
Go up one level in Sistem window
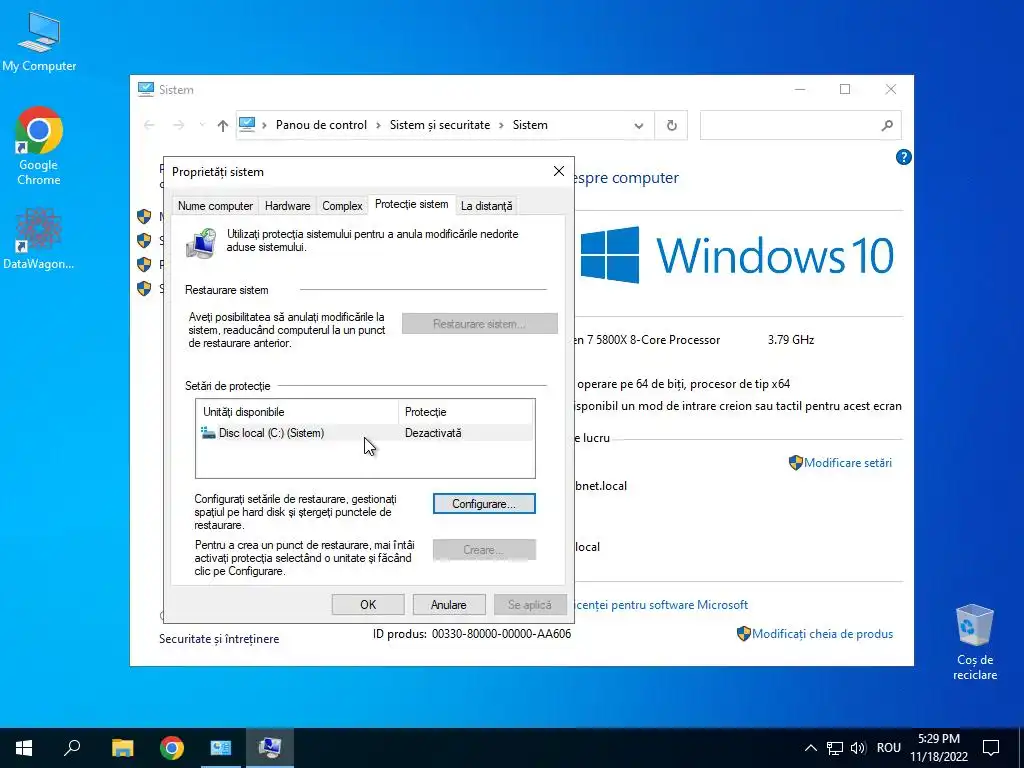point(223,125)
